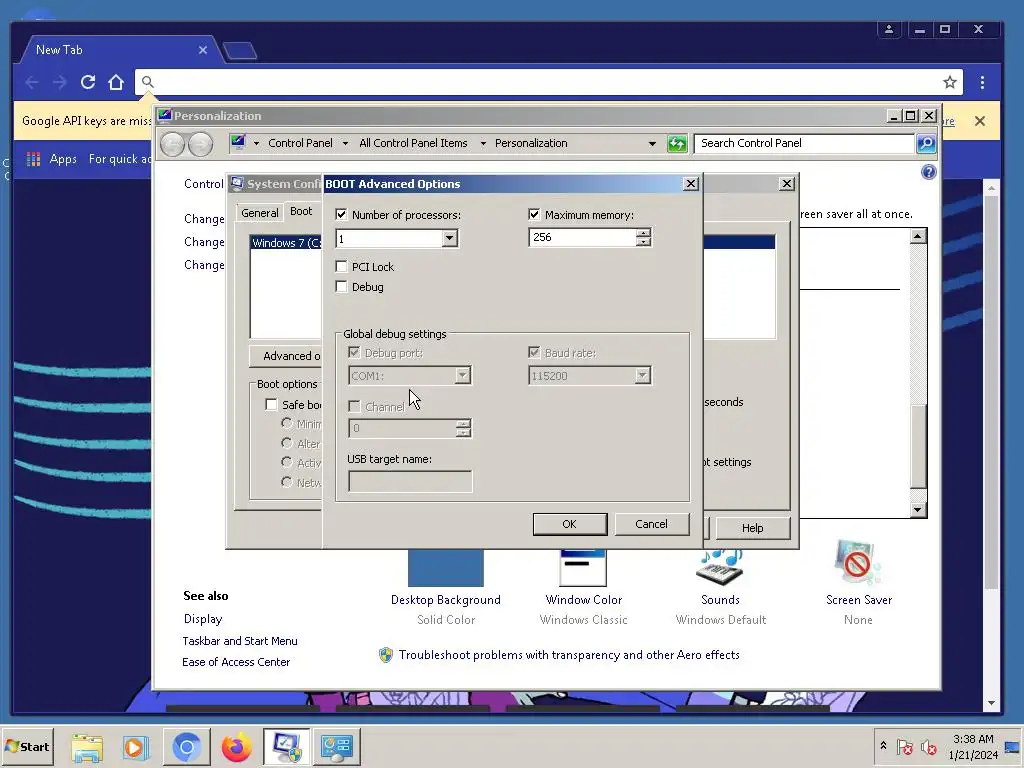Open the Number of processors dropdown

tap(449, 238)
